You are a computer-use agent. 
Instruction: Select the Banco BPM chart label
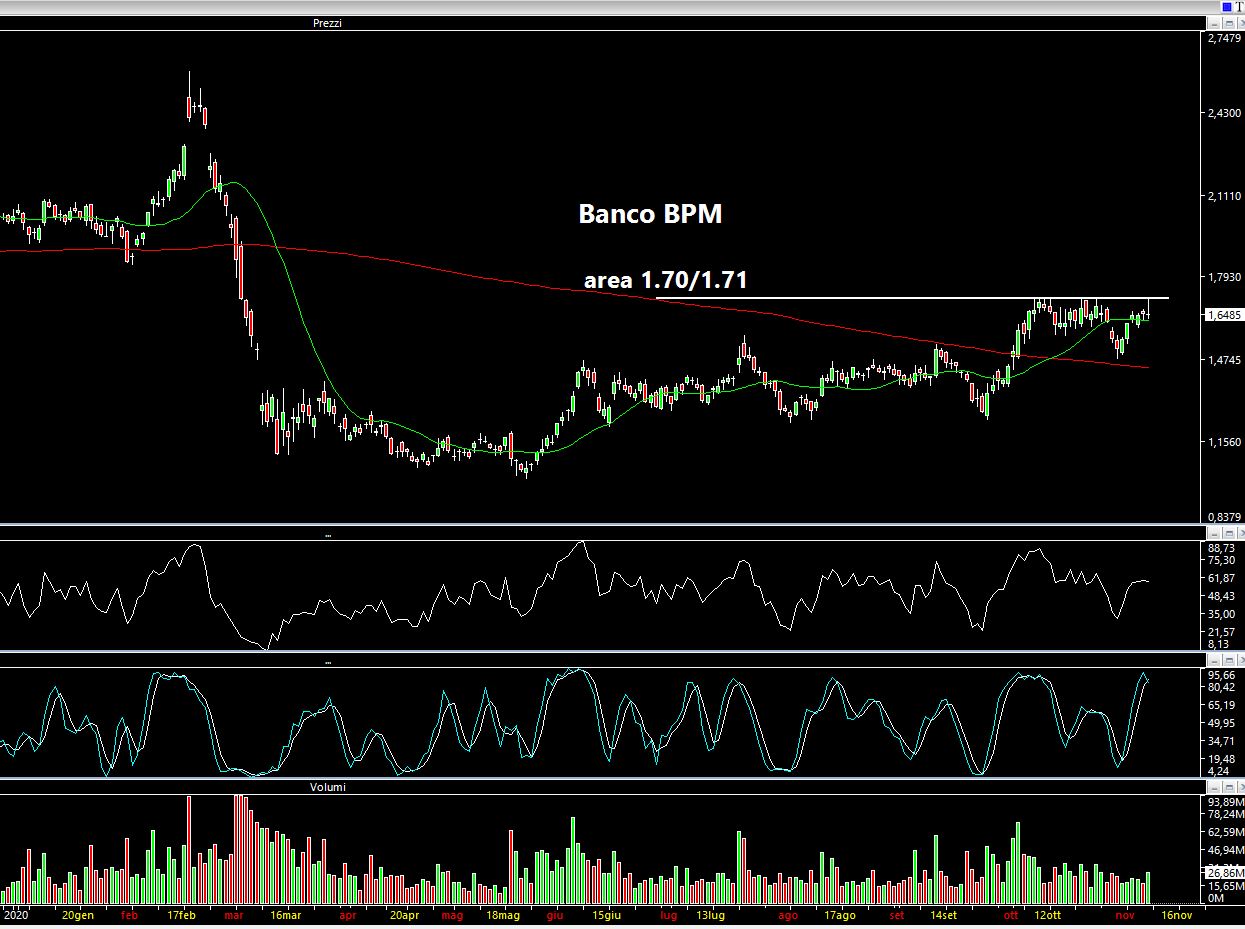coord(650,214)
